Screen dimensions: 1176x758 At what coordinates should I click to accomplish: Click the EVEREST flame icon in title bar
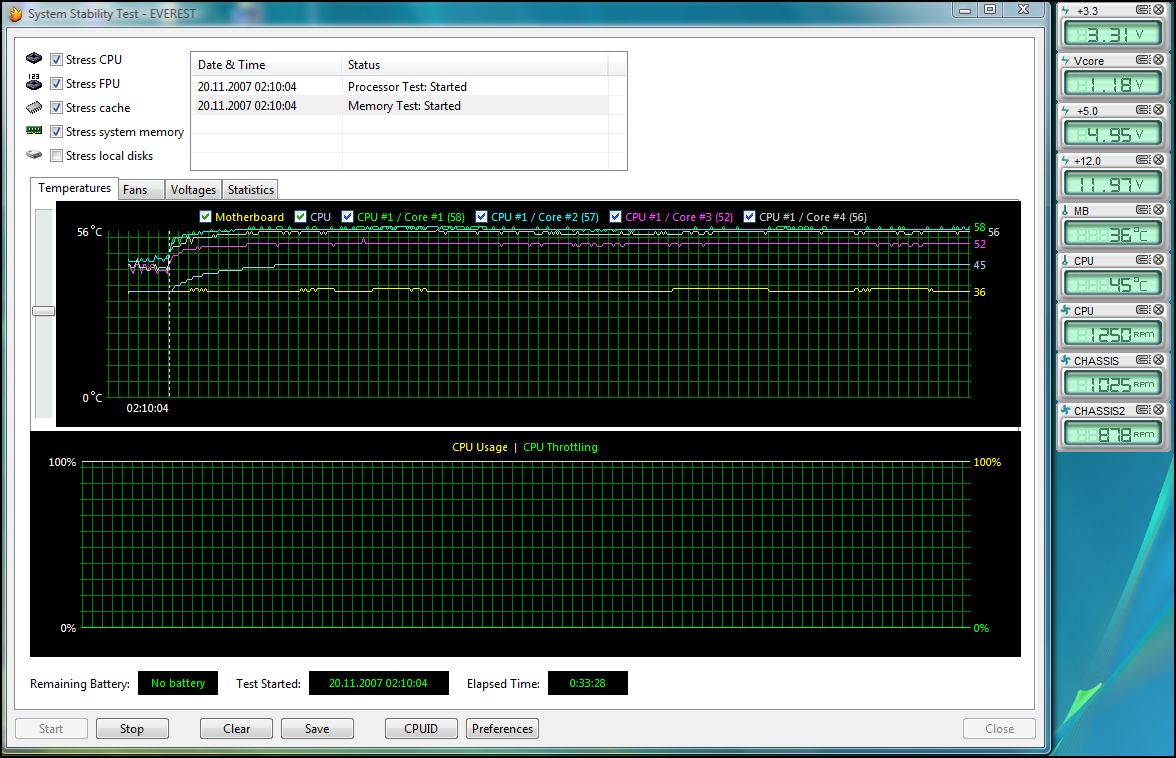pos(15,13)
